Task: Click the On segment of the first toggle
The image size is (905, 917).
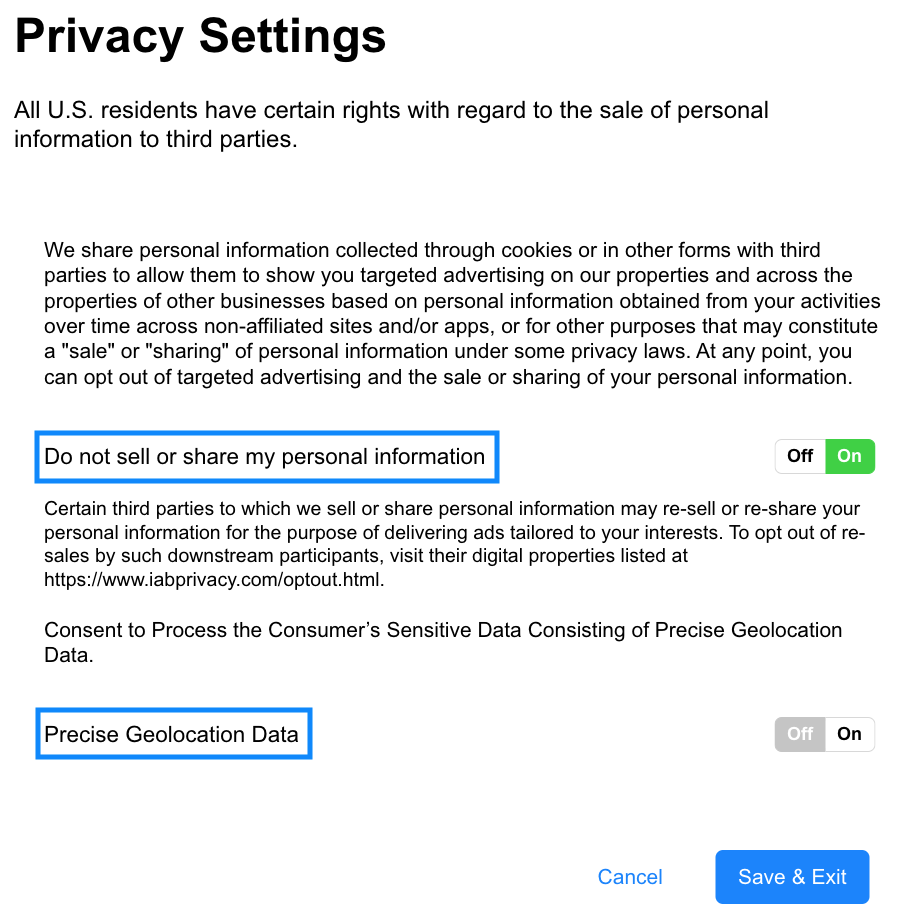Action: coord(849,456)
